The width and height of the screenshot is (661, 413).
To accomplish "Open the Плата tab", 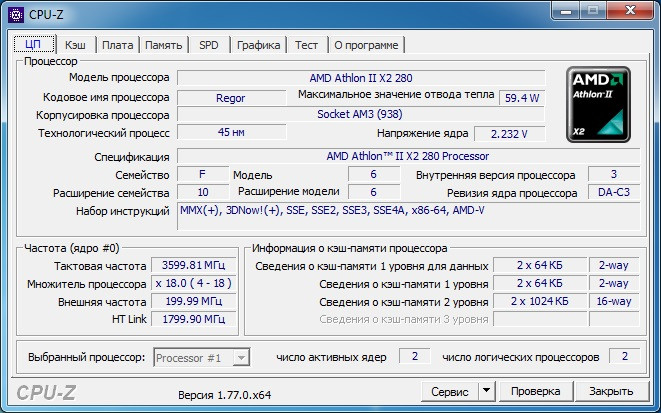I will 118,45.
